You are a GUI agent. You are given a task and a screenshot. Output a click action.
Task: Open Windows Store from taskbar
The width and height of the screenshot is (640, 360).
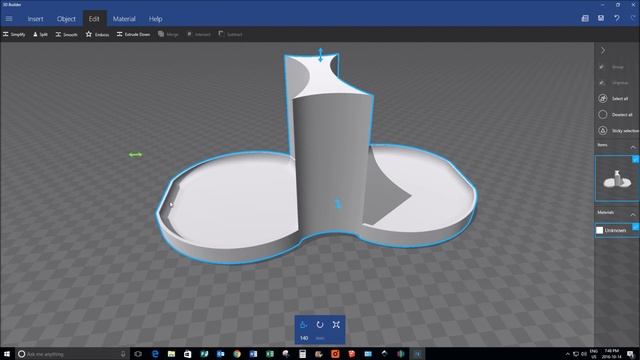pos(187,354)
